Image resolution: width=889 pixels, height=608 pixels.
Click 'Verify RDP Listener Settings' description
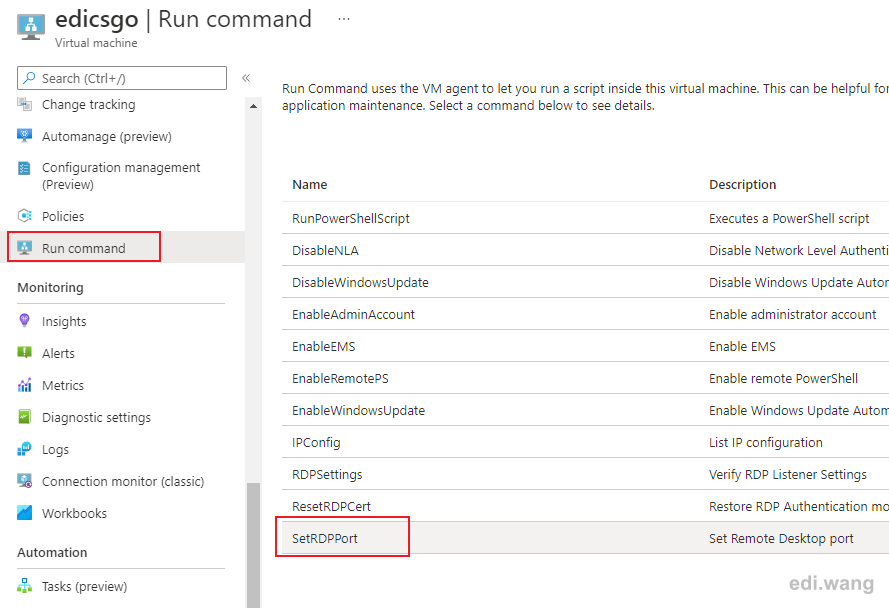point(788,474)
